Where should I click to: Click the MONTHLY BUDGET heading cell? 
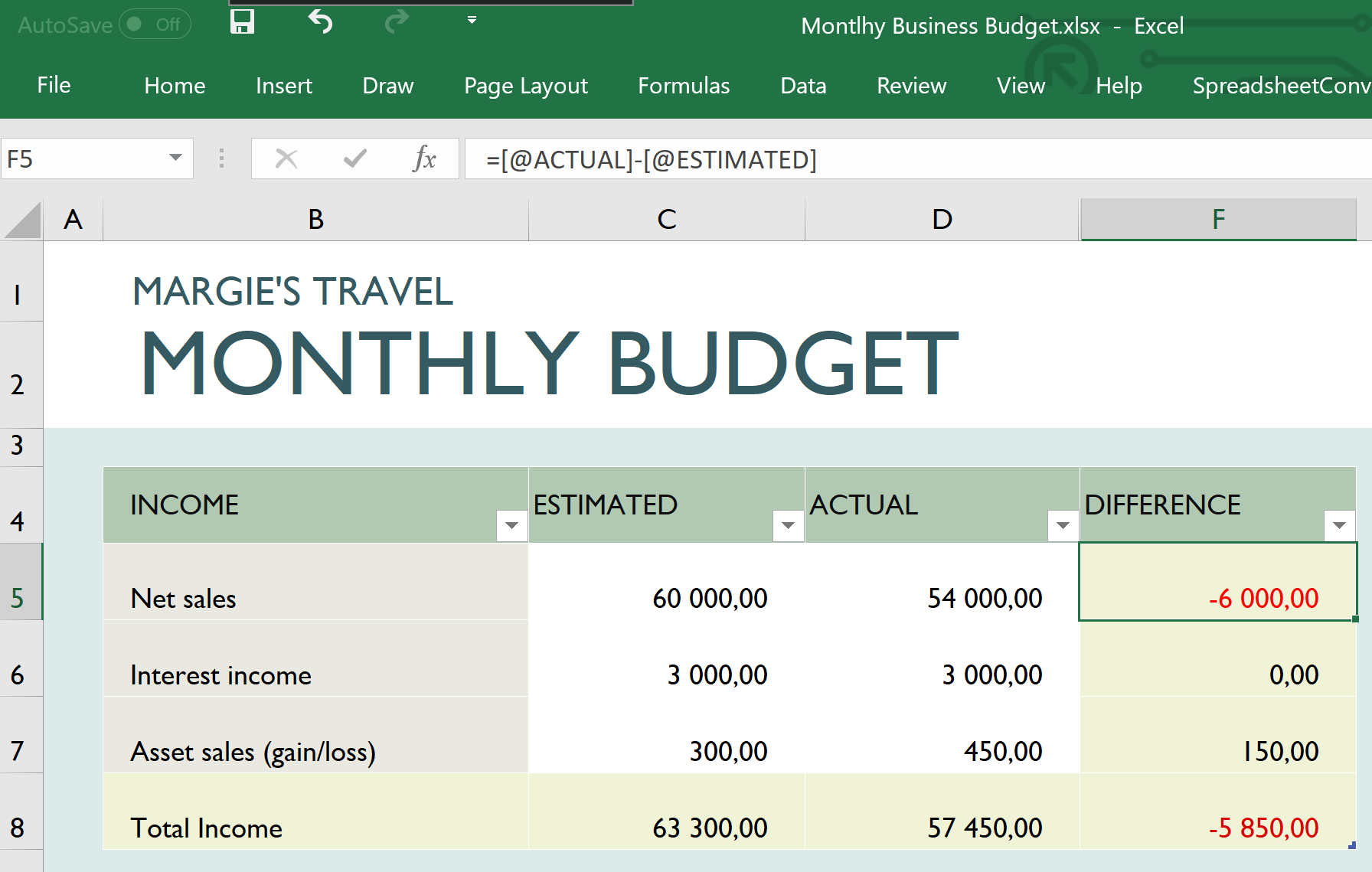(549, 363)
